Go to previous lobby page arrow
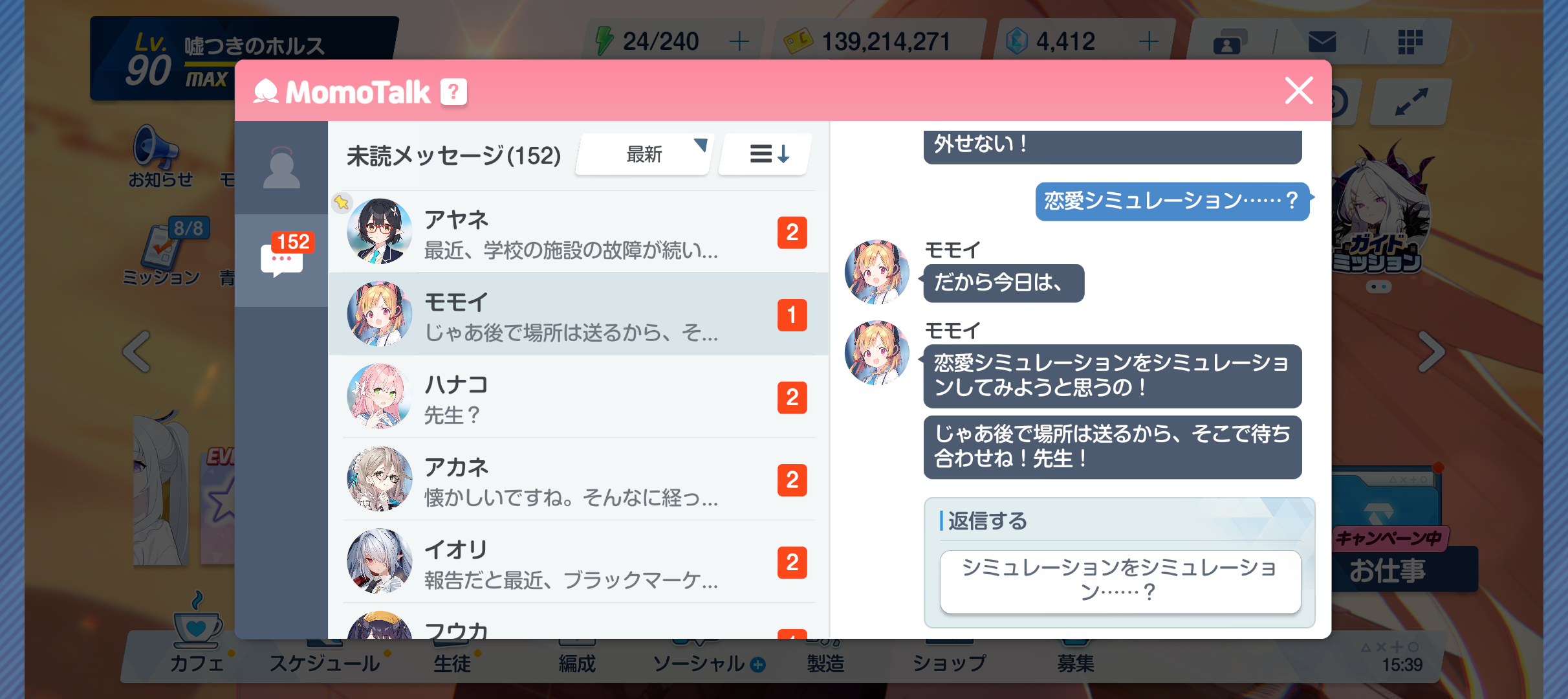The height and width of the screenshot is (699, 1568). click(x=137, y=351)
